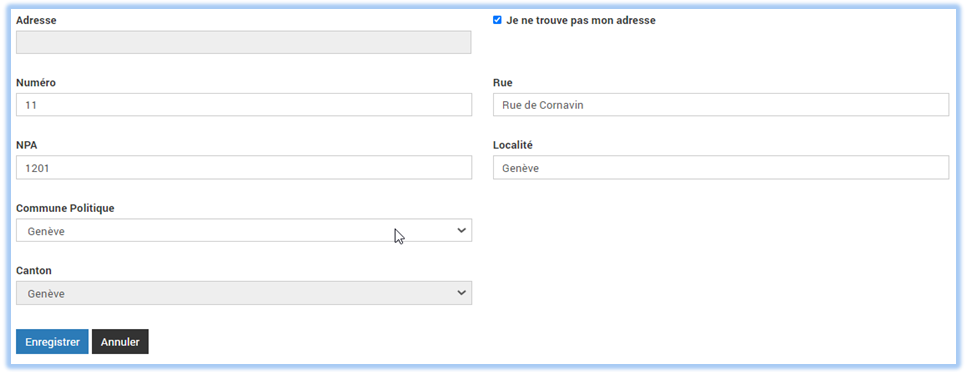967x372 pixels.
Task: Cancel the form with the Annuler button
Action: coord(120,342)
